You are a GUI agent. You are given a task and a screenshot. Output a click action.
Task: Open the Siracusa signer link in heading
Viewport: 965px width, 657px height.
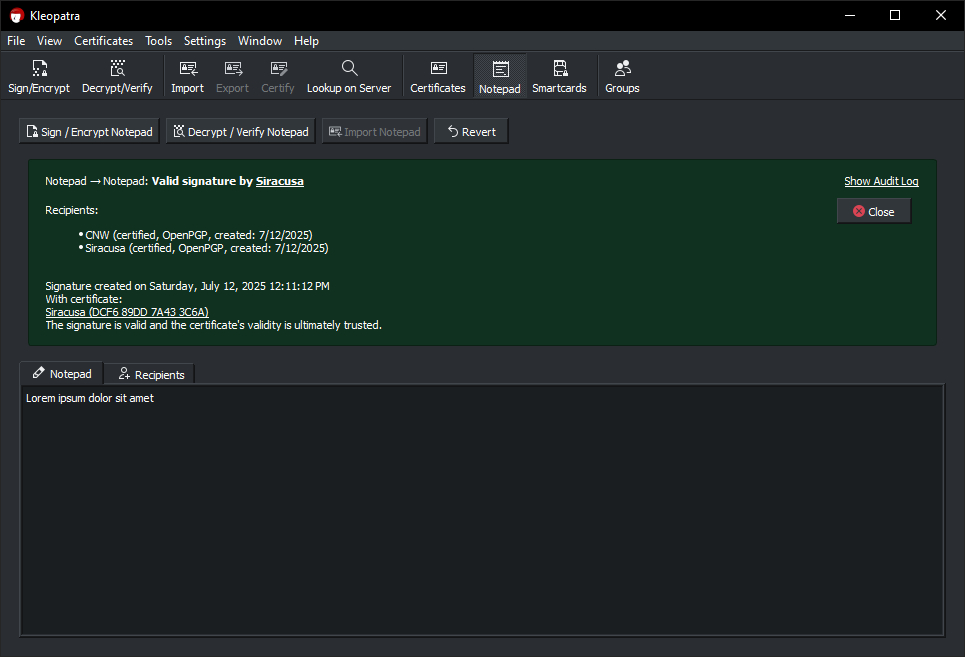click(x=279, y=181)
